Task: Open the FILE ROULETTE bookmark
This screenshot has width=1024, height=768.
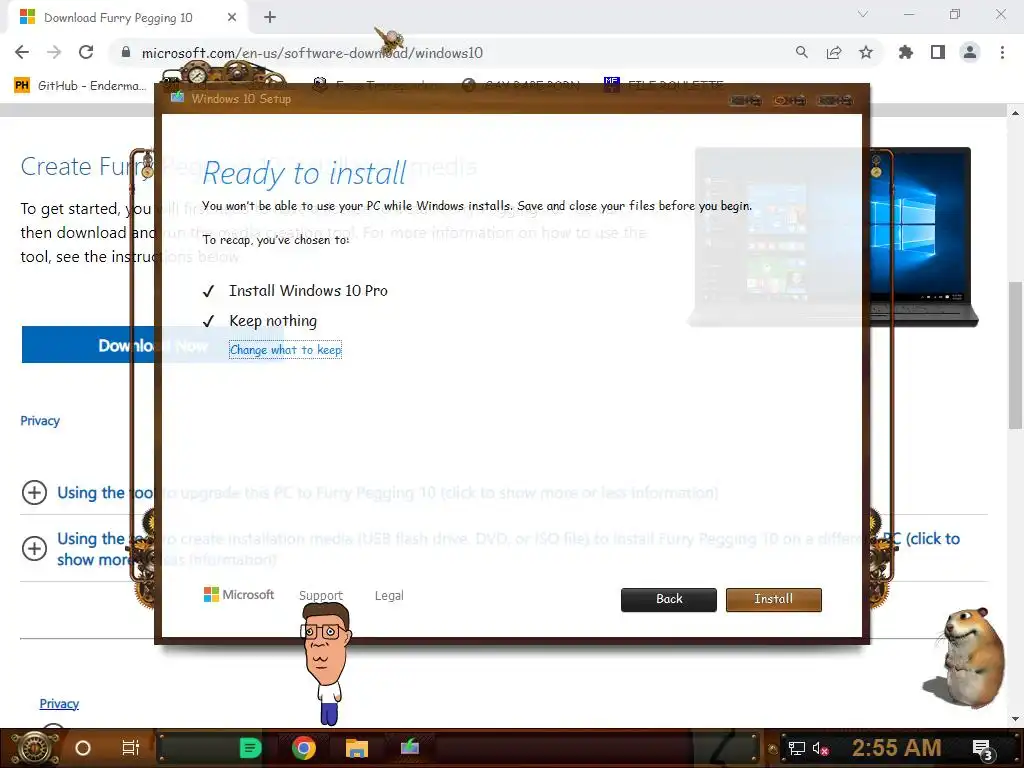Action: [664, 85]
